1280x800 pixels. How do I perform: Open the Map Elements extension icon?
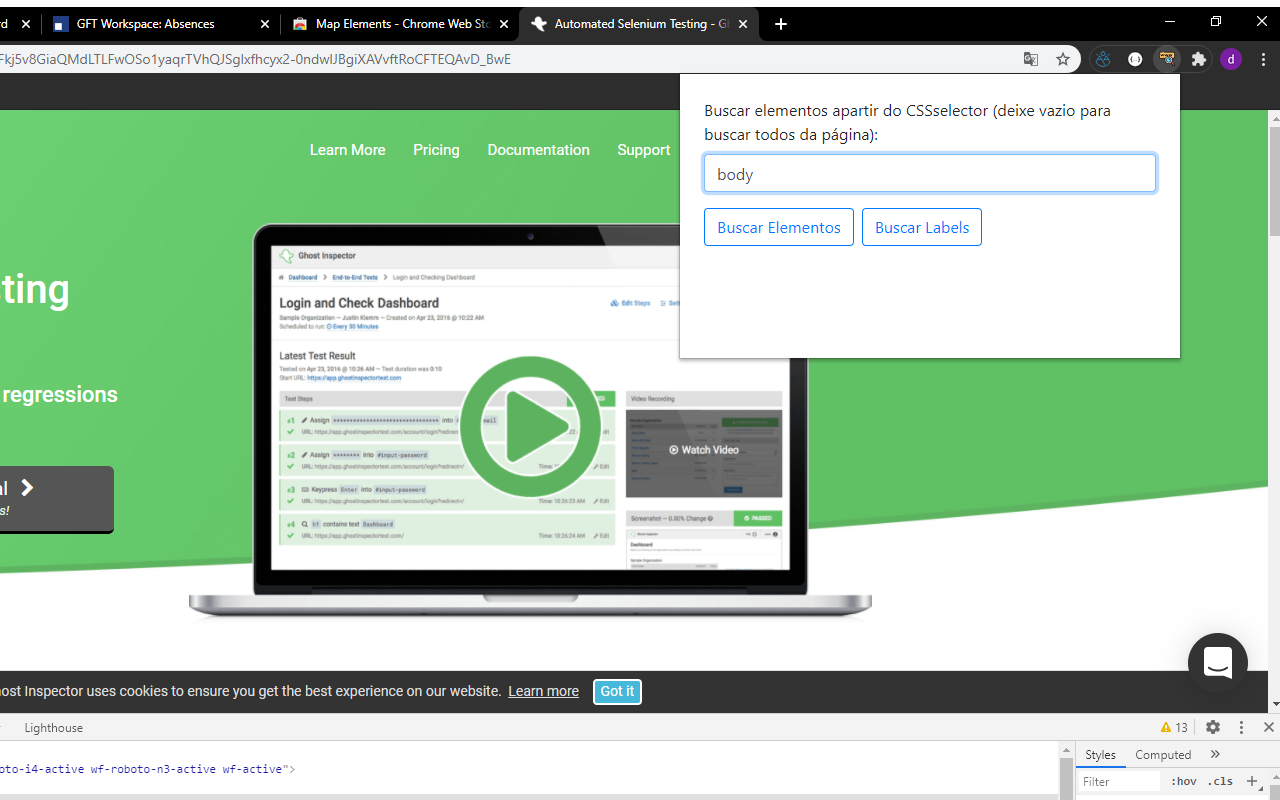coord(1166,59)
